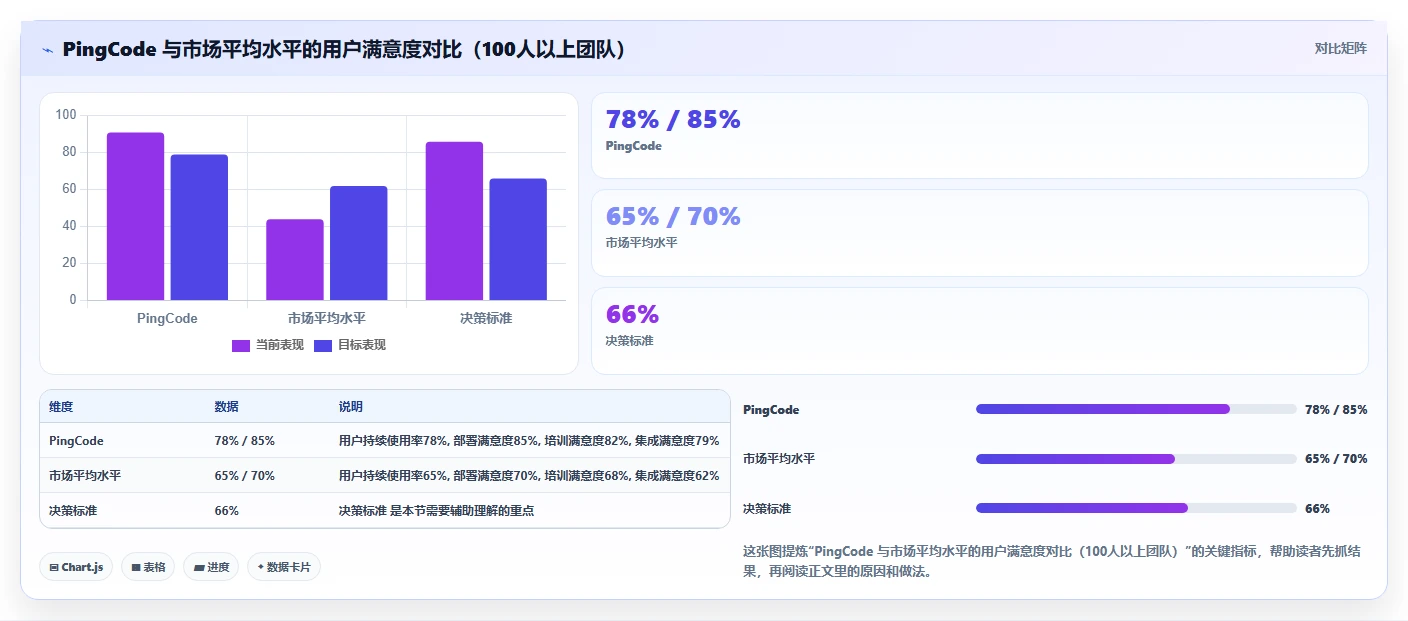Click the blue 目标表现 bar for PingCode
The height and width of the screenshot is (621, 1408).
click(x=199, y=227)
